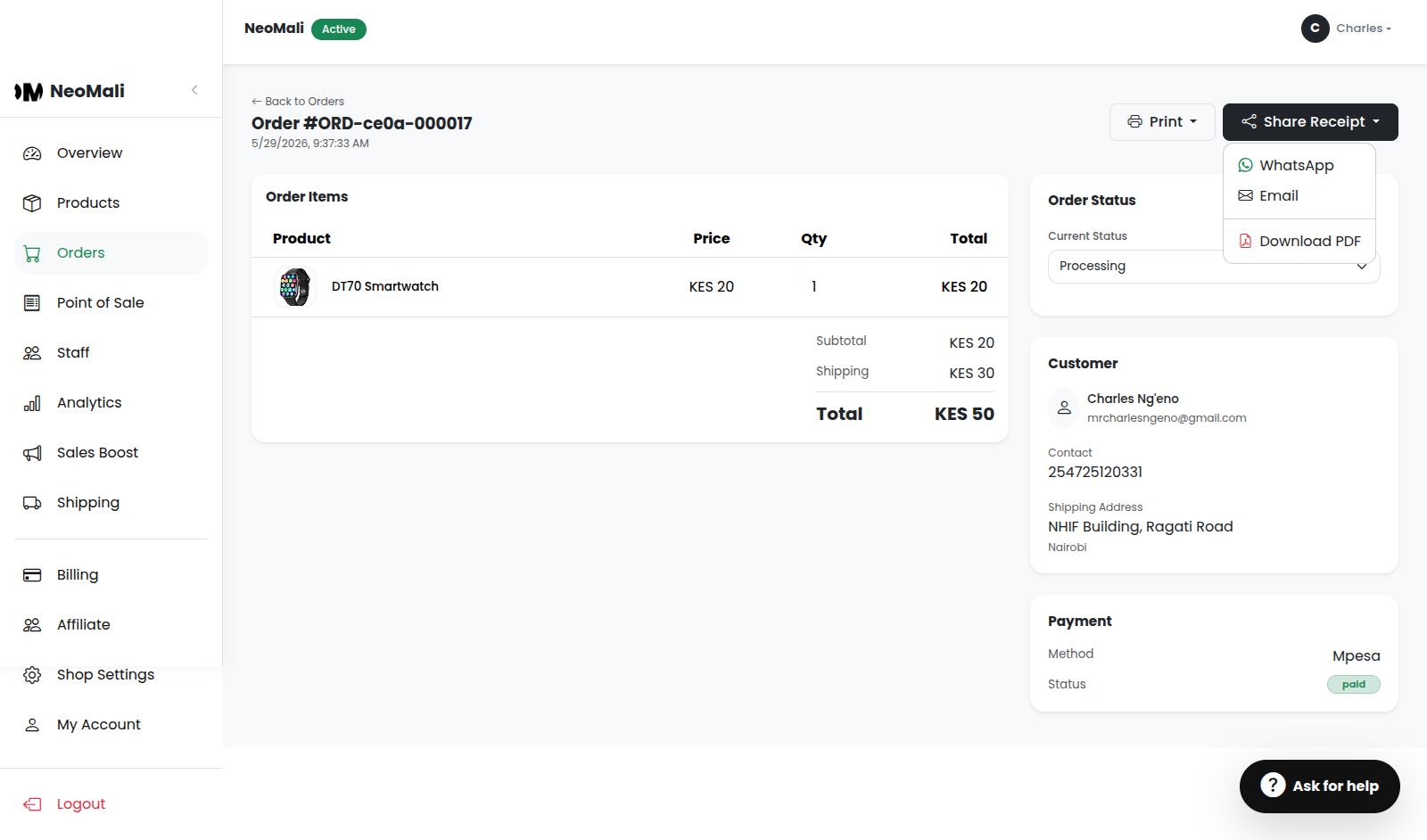The image size is (1427, 840).
Task: Click the share nodes icon
Action: coord(1249,121)
